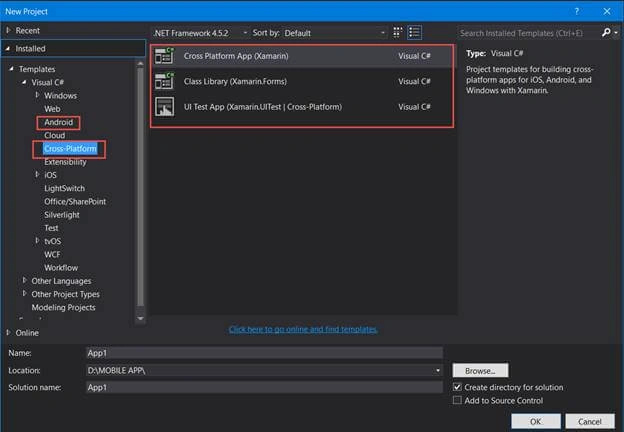
Task: Expand the Windows tree node
Action: tap(37, 95)
